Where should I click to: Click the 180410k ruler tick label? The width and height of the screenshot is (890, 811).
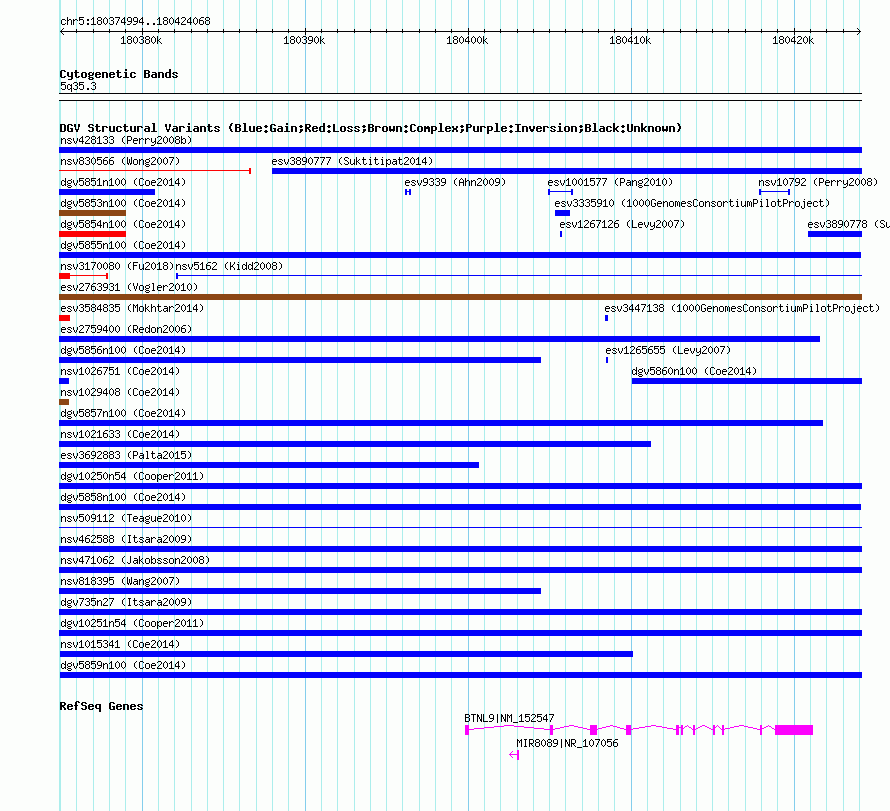(630, 40)
